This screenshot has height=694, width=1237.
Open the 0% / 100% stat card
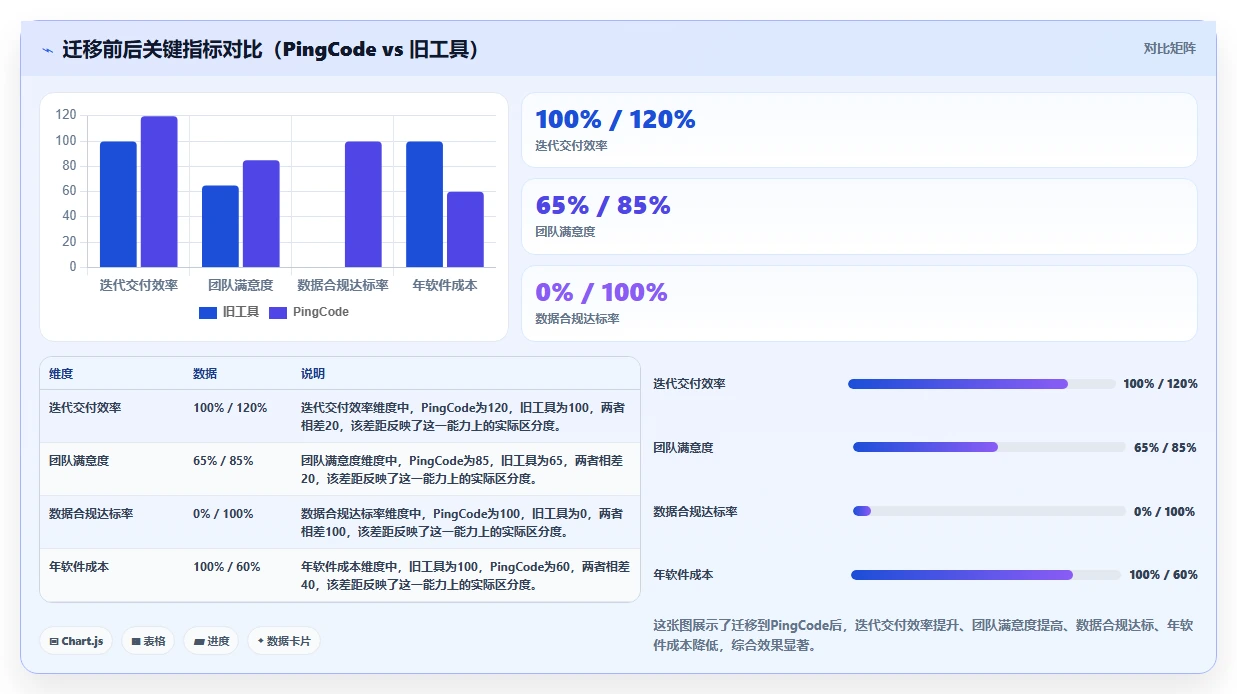coord(859,303)
